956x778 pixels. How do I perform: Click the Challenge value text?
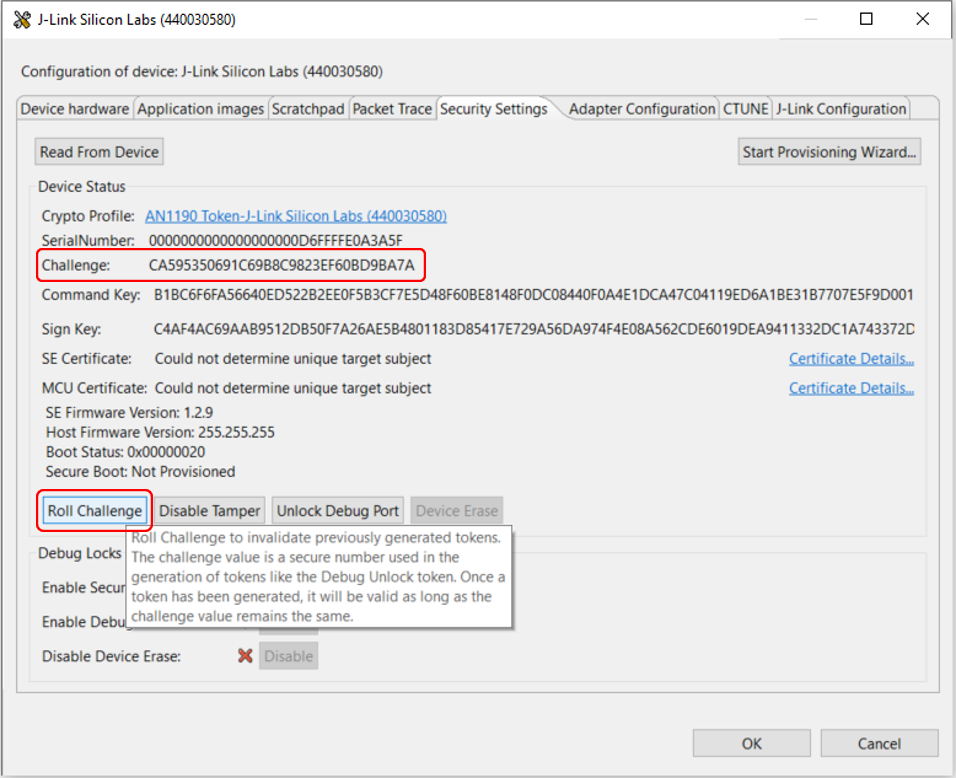[281, 266]
